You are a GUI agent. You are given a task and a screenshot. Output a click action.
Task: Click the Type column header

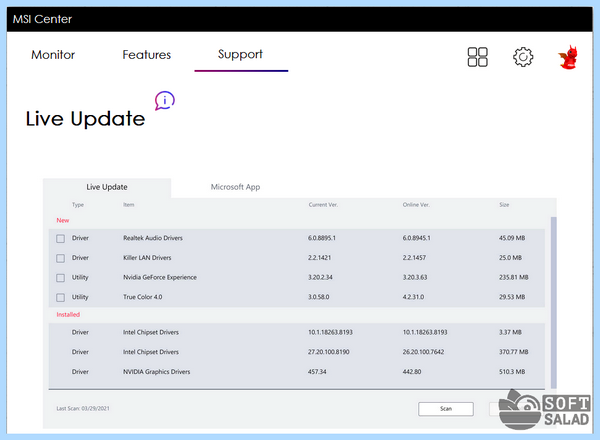click(78, 205)
